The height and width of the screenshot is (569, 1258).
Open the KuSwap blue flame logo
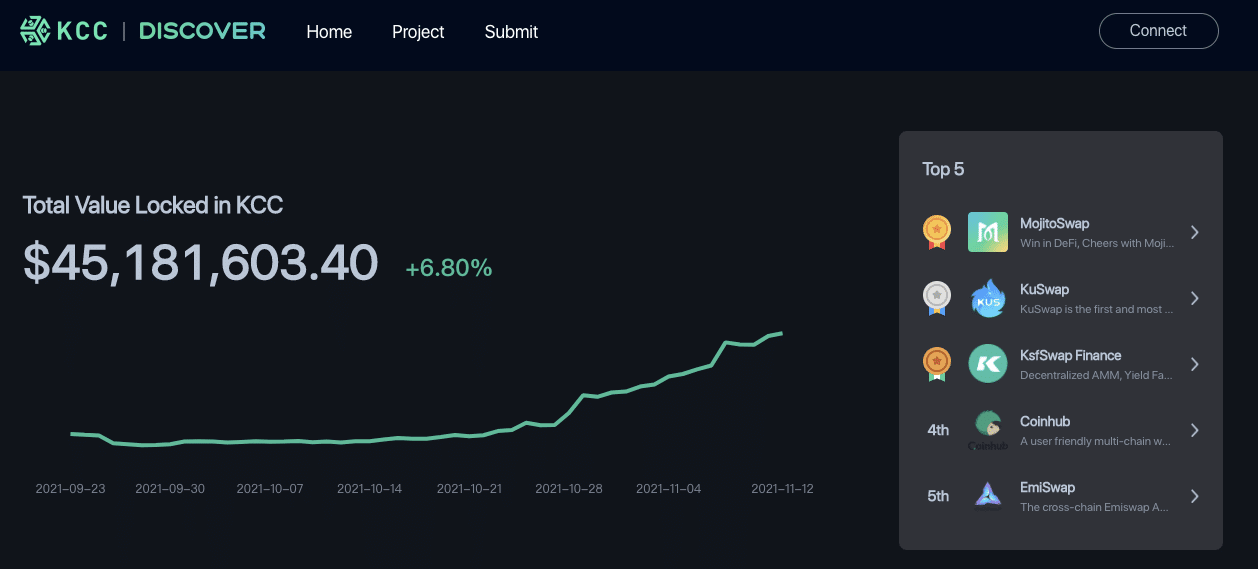point(987,298)
